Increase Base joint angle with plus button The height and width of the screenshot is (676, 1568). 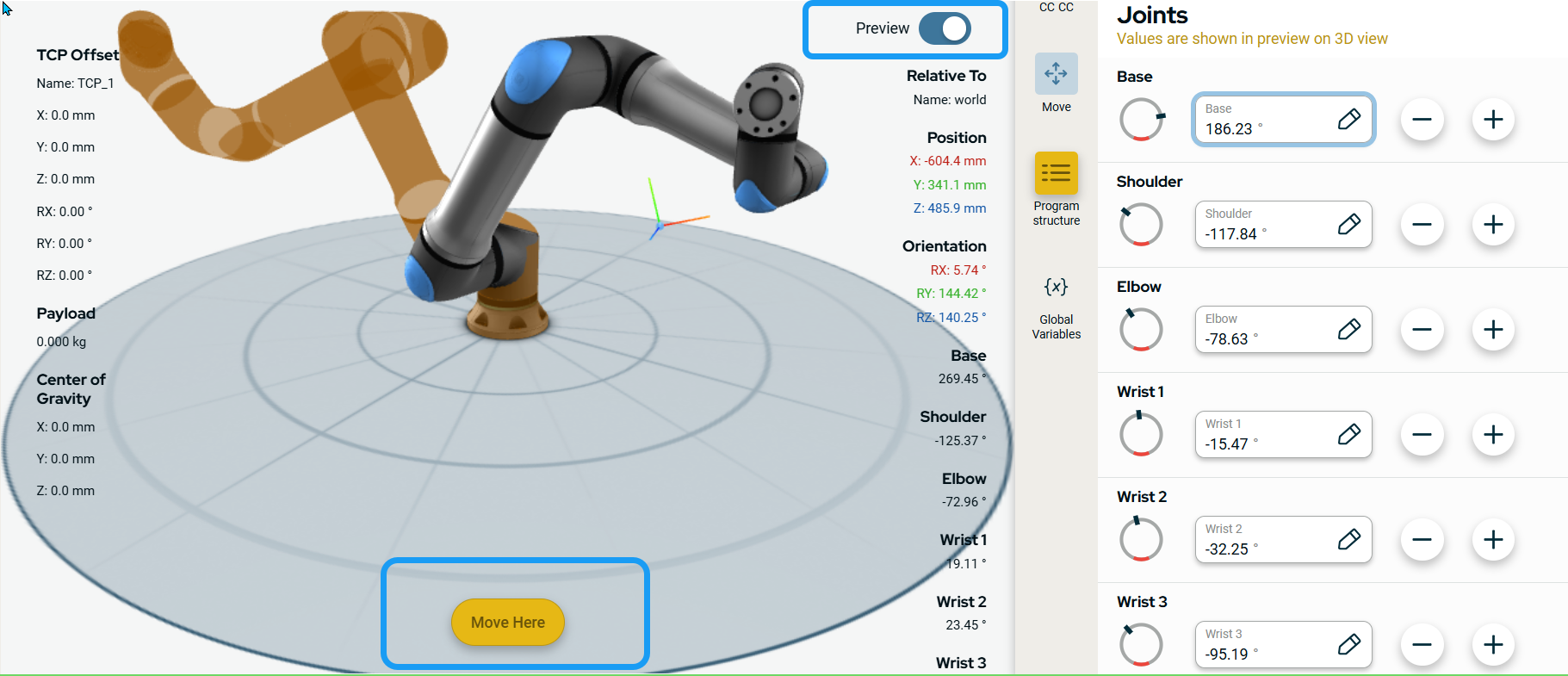coord(1493,120)
